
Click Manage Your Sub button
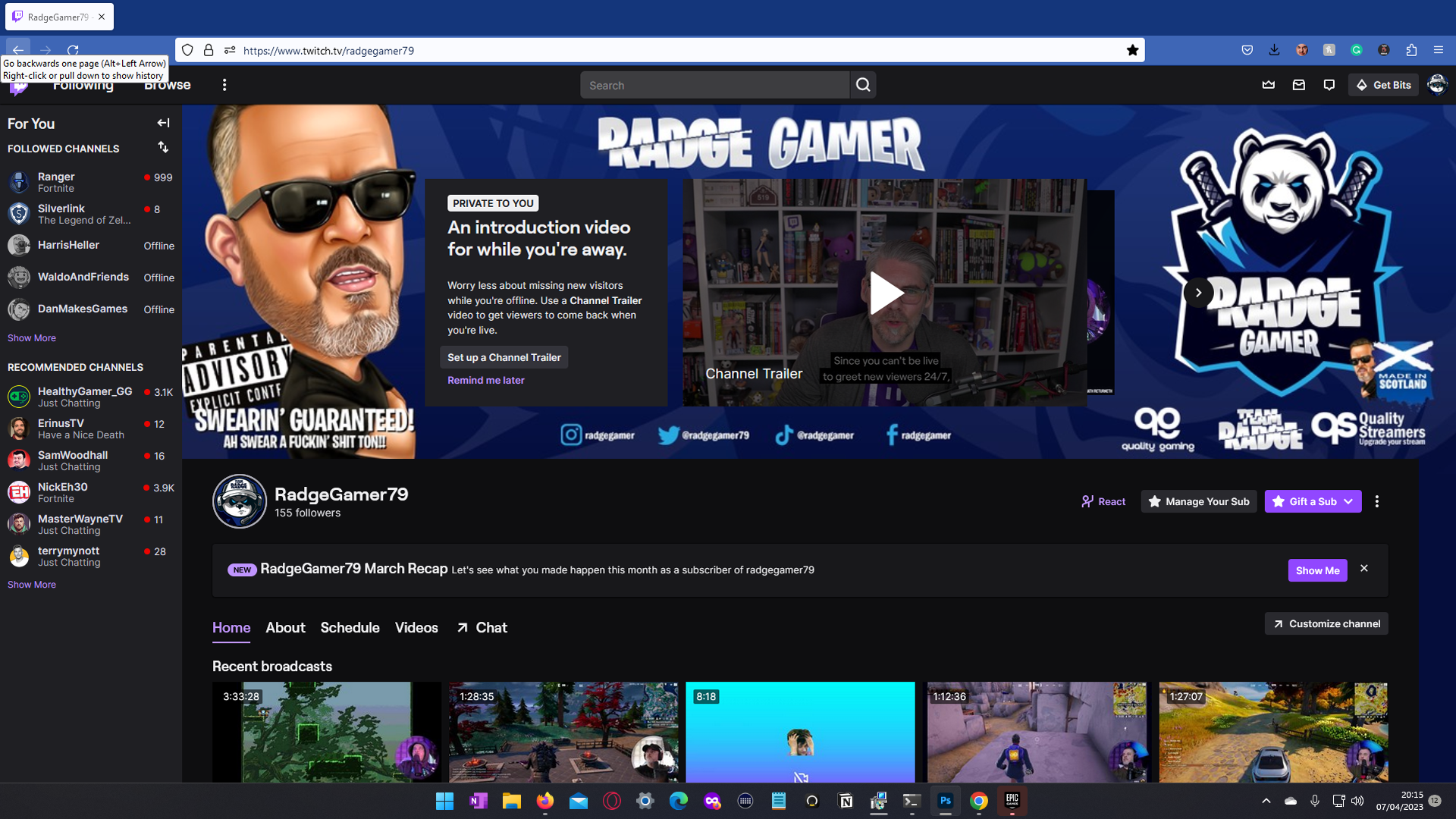click(1199, 501)
